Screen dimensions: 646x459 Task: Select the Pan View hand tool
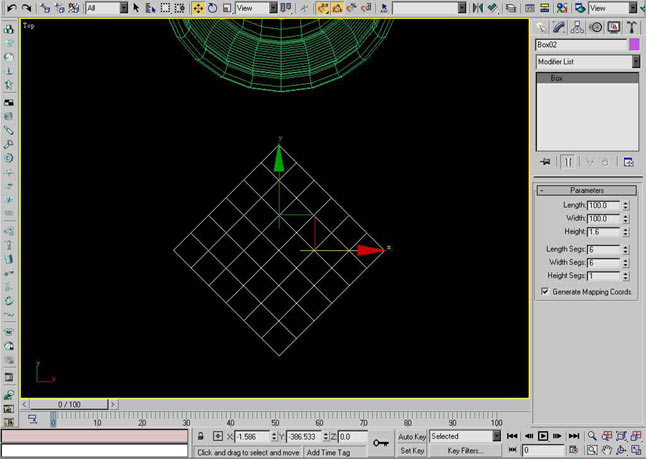(606, 450)
